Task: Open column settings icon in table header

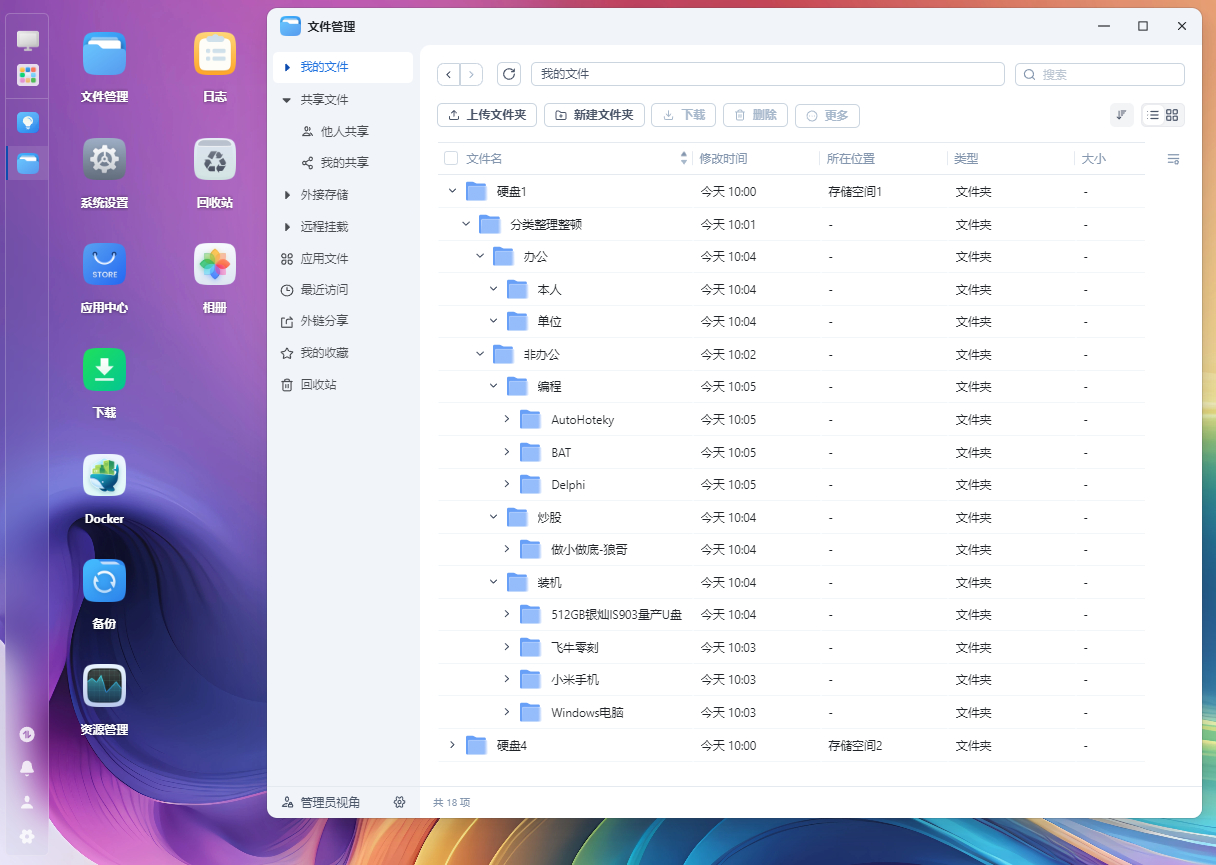Action: click(x=1174, y=159)
